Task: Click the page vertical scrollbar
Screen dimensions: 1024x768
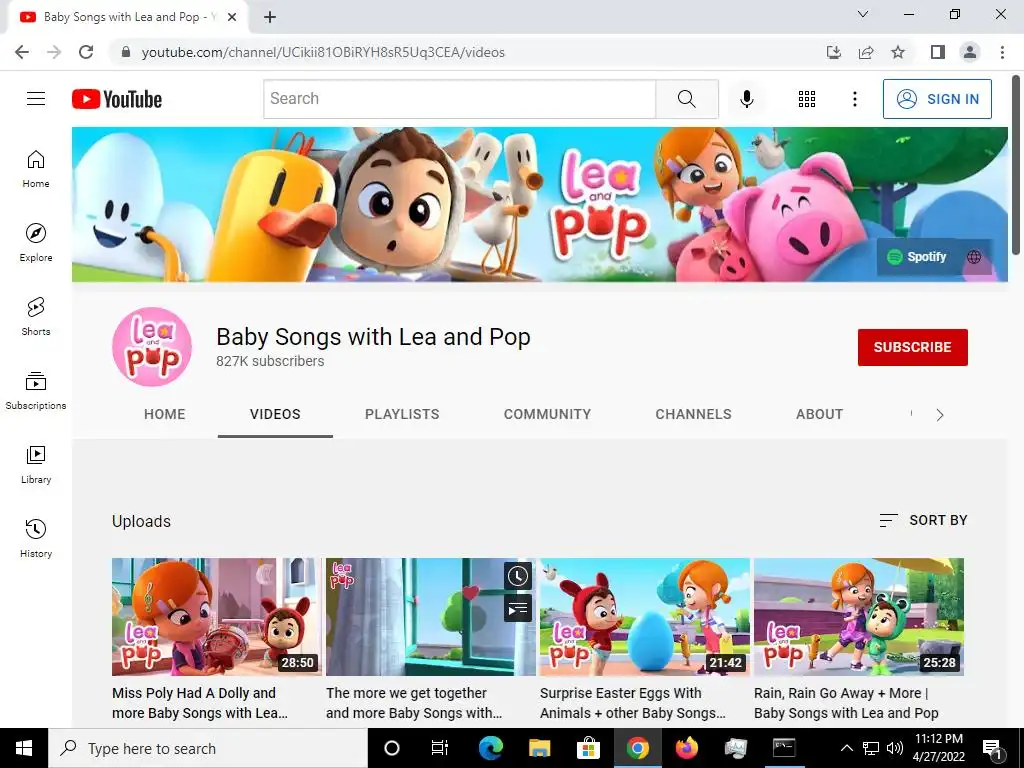Action: pos(1016,165)
